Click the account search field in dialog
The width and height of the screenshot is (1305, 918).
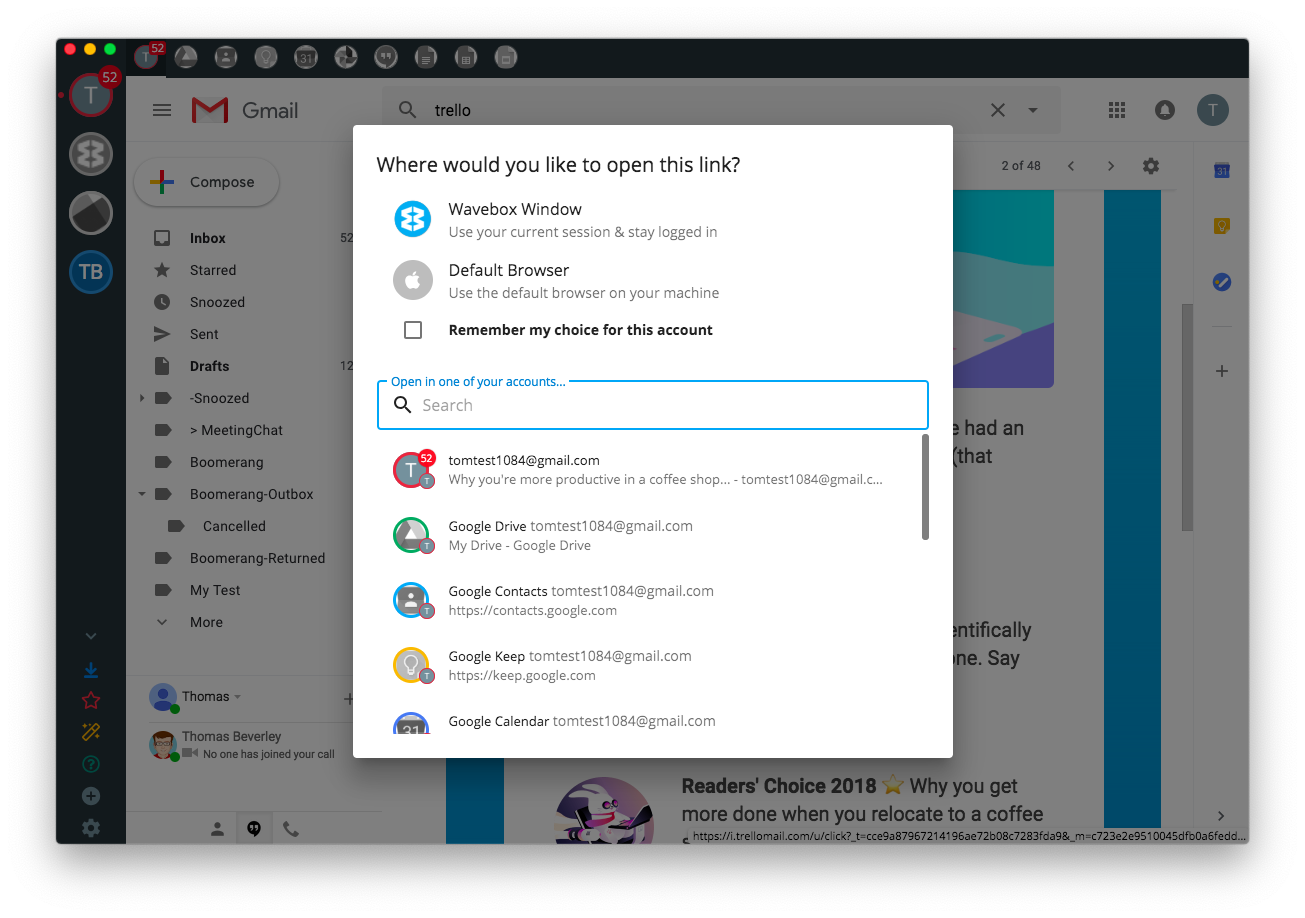coord(652,405)
